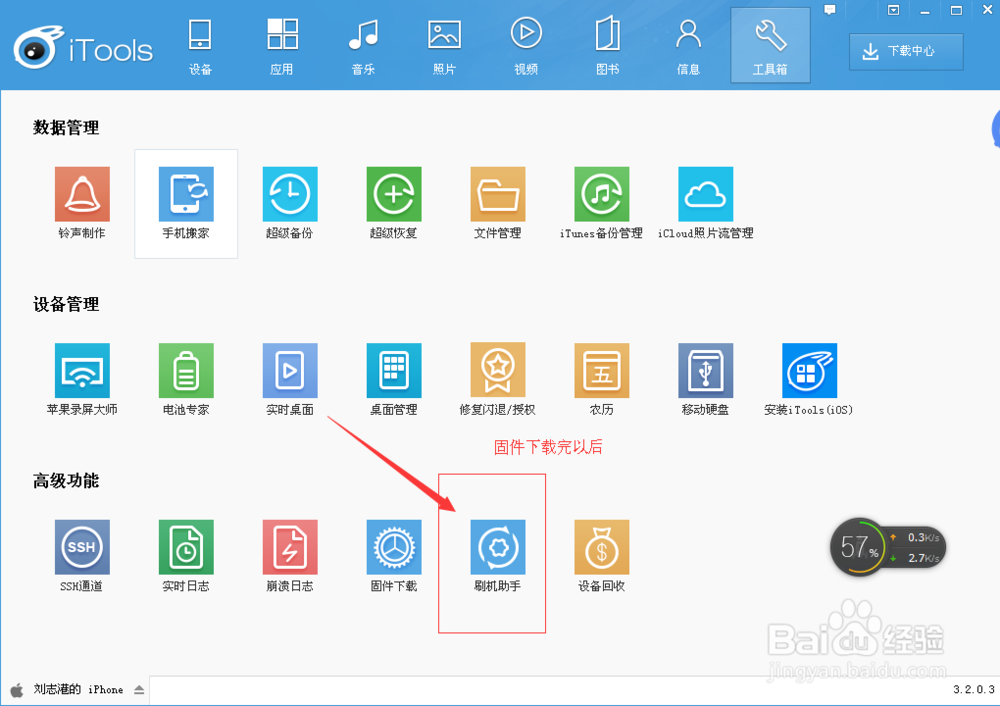Click the feedback speech bubble icon
1000x706 pixels.
point(830,10)
